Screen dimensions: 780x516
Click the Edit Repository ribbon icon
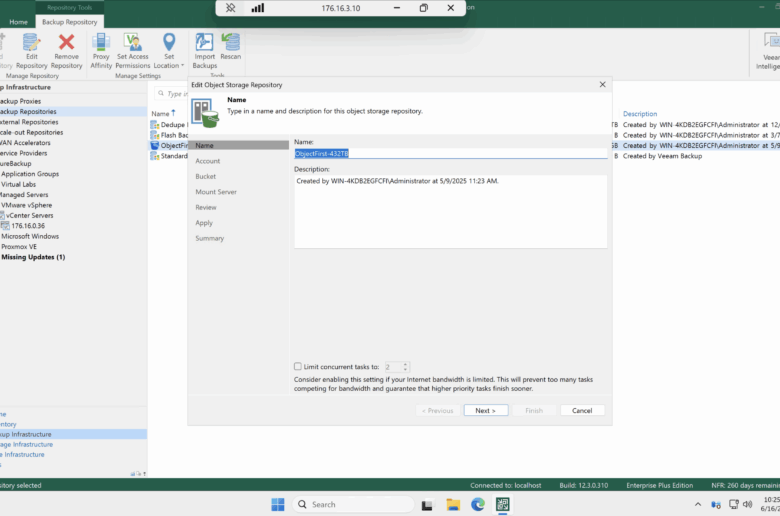[31, 43]
